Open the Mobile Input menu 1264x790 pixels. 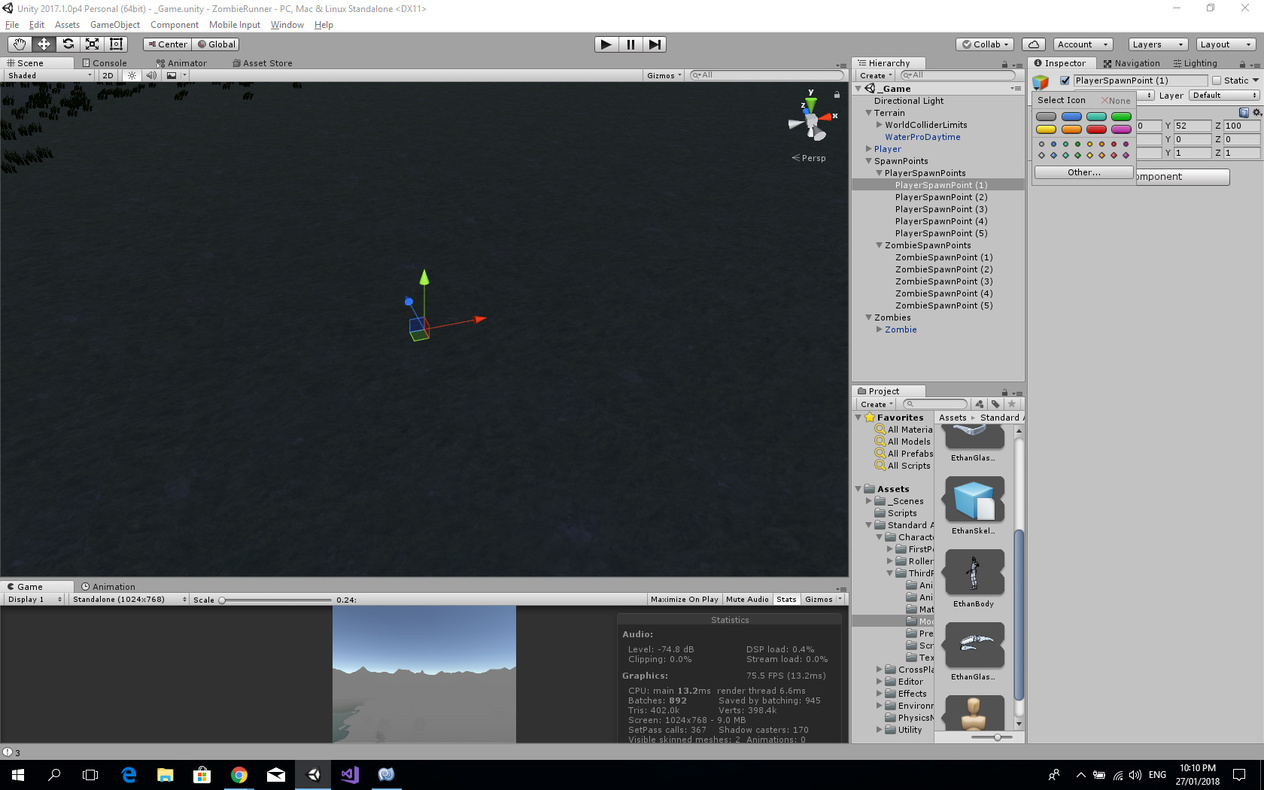234,24
